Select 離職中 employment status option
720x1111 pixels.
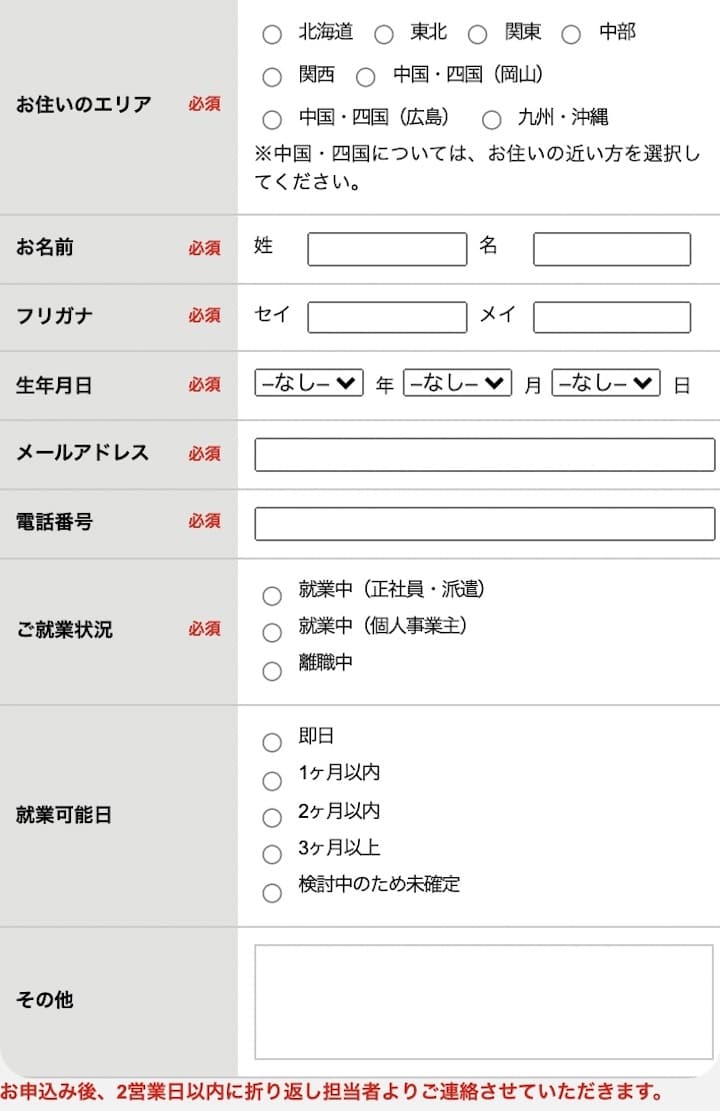[x=271, y=670]
